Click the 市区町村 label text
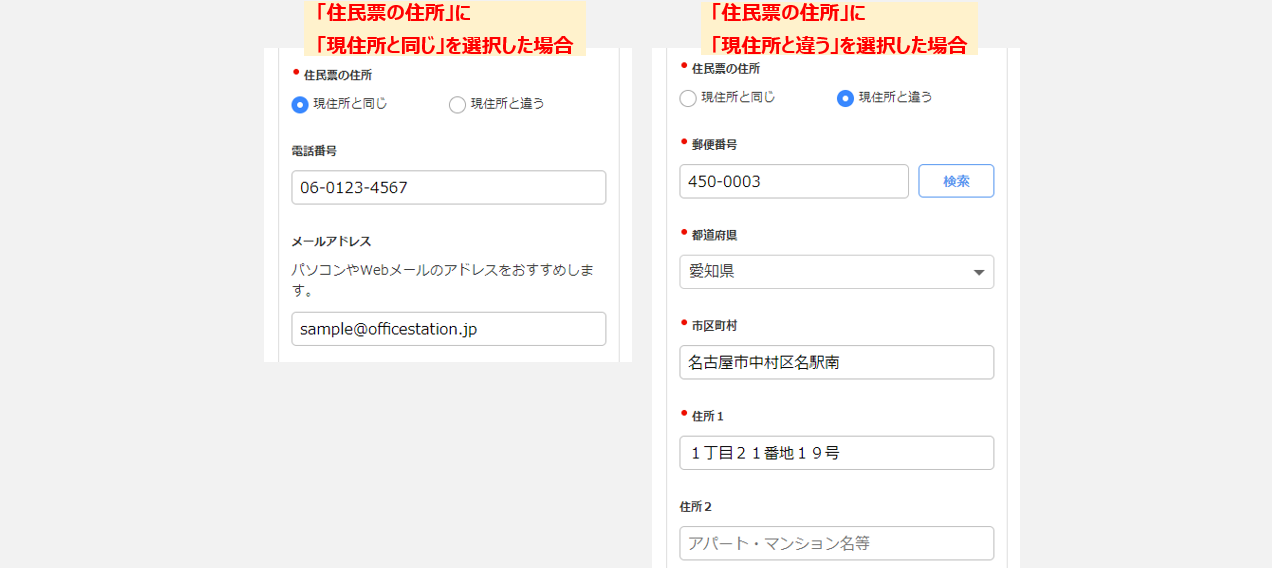 point(714,326)
